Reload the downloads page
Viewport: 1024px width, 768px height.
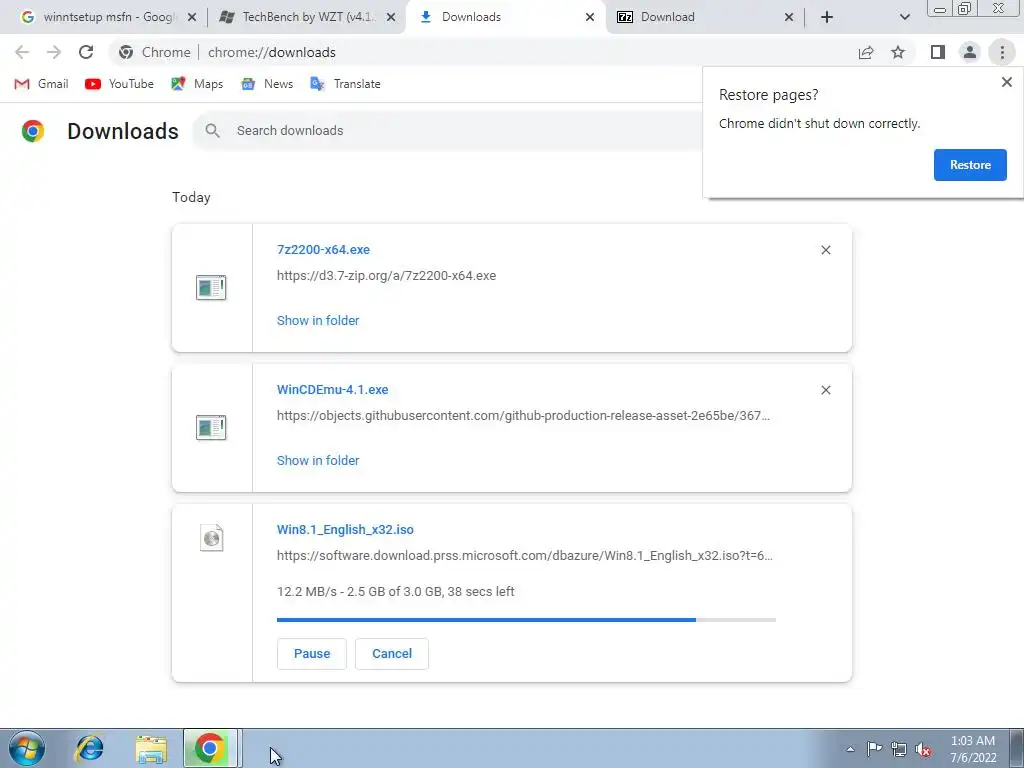point(86,52)
